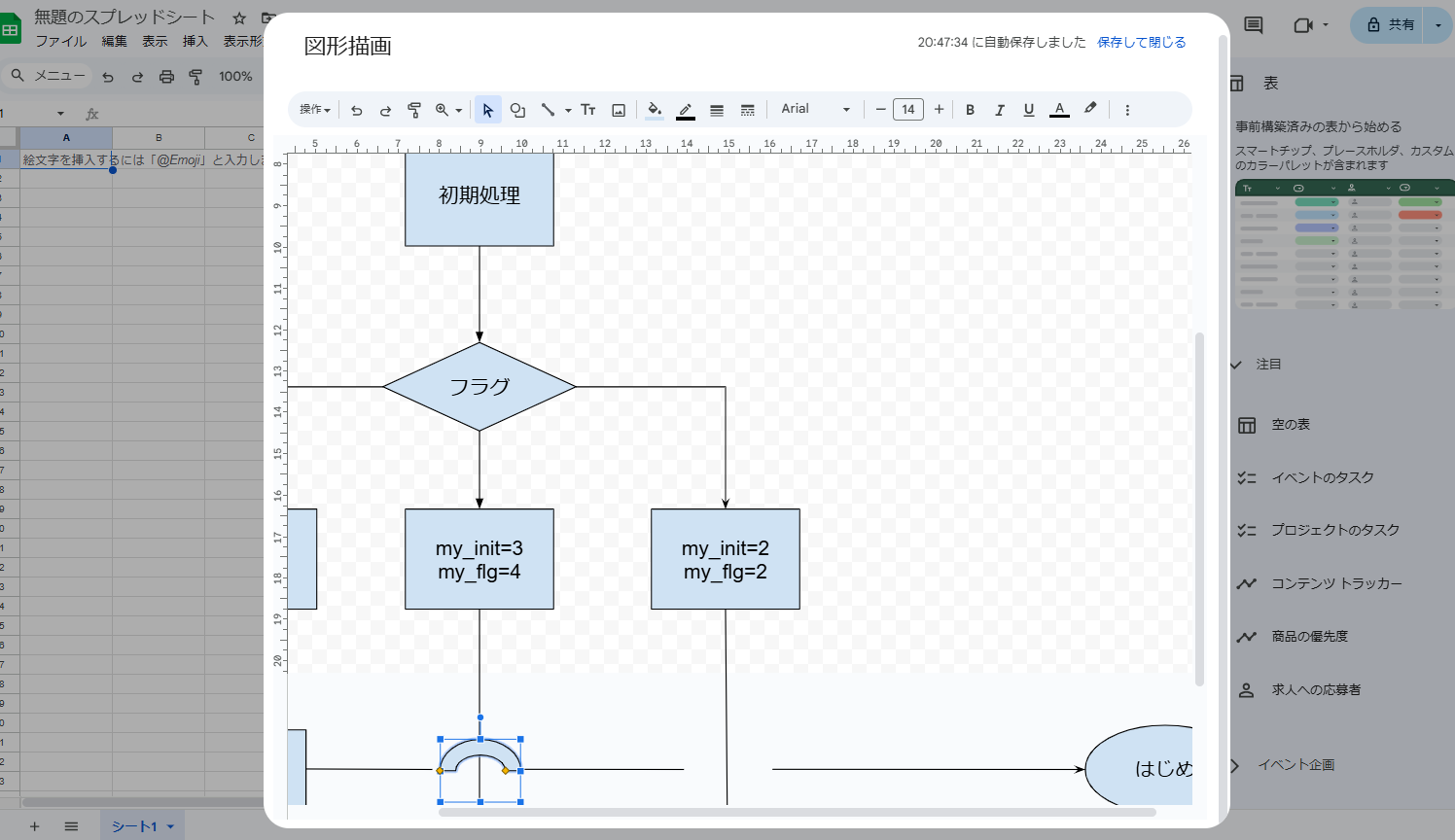The height and width of the screenshot is (840, 1455).
Task: Open the Shape tool
Action: coord(518,110)
